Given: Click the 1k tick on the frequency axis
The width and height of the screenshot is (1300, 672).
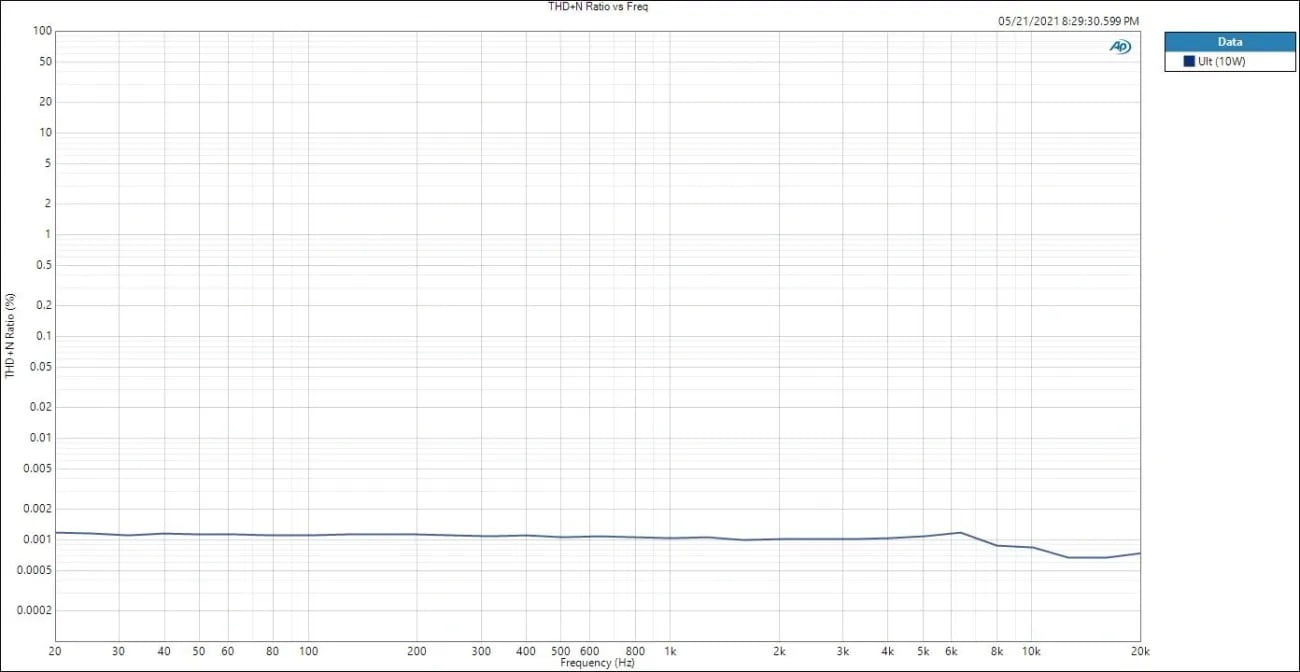Looking at the screenshot, I should pyautogui.click(x=671, y=651).
